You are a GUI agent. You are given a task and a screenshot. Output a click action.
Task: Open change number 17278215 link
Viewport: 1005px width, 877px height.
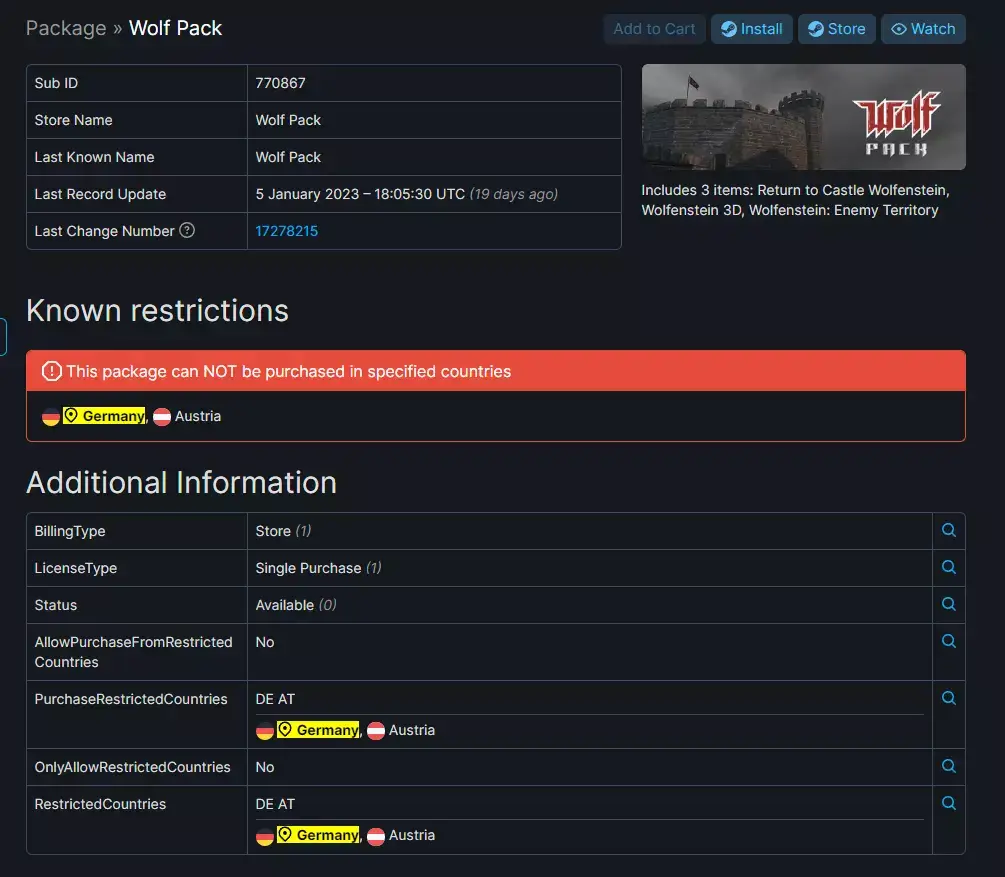[x=287, y=231]
